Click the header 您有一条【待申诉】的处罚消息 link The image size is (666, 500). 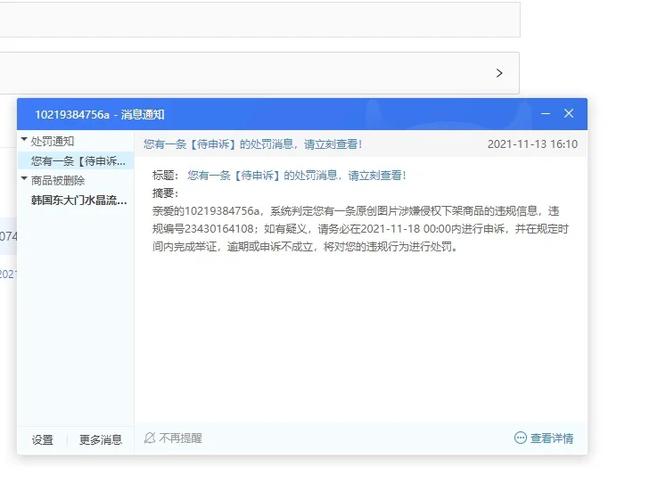253,144
